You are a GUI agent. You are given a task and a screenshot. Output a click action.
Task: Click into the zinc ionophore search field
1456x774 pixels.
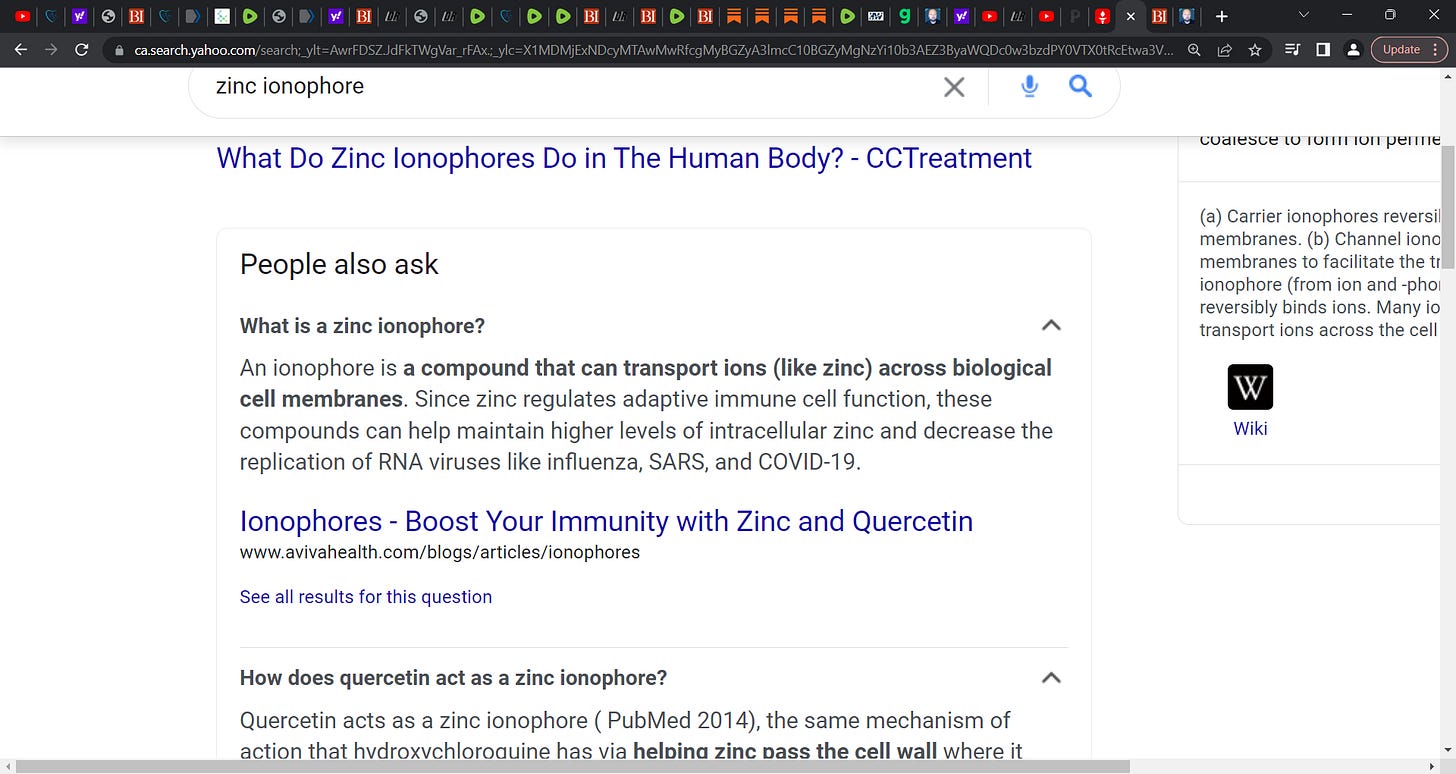[560, 87]
